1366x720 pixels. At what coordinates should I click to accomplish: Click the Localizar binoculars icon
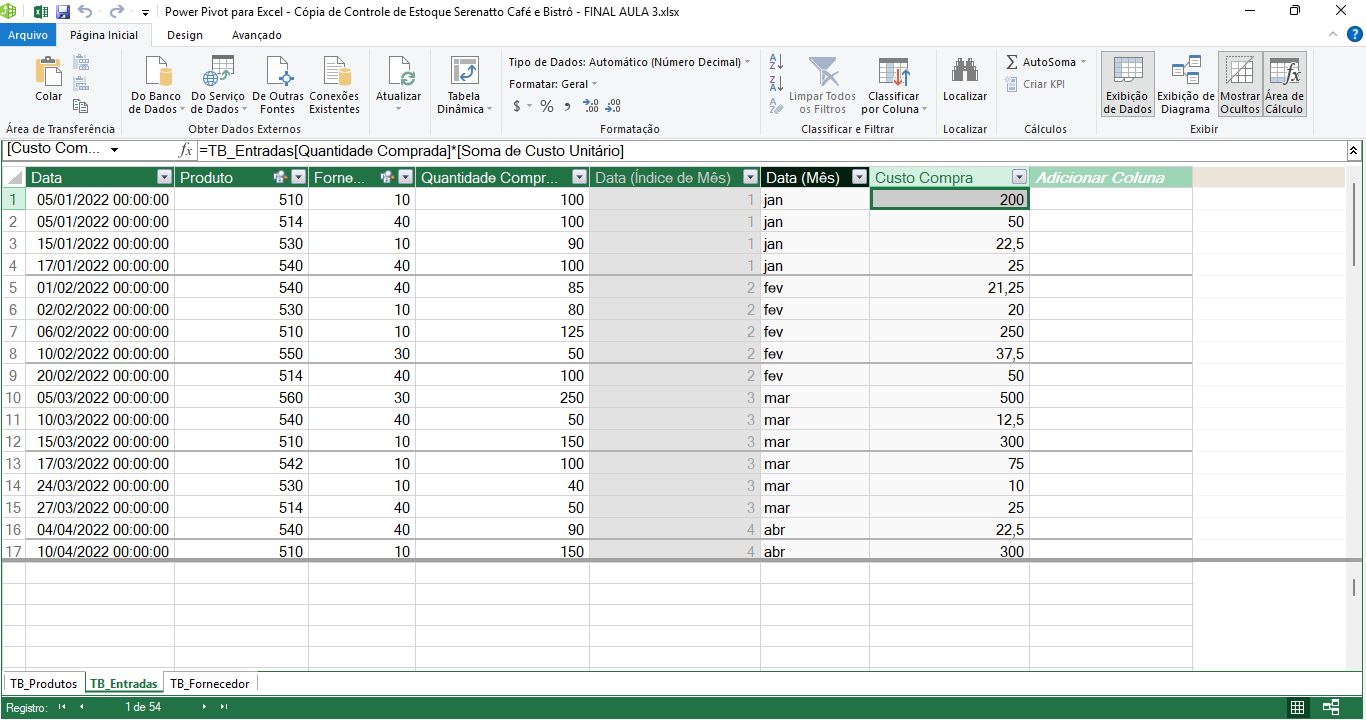965,72
